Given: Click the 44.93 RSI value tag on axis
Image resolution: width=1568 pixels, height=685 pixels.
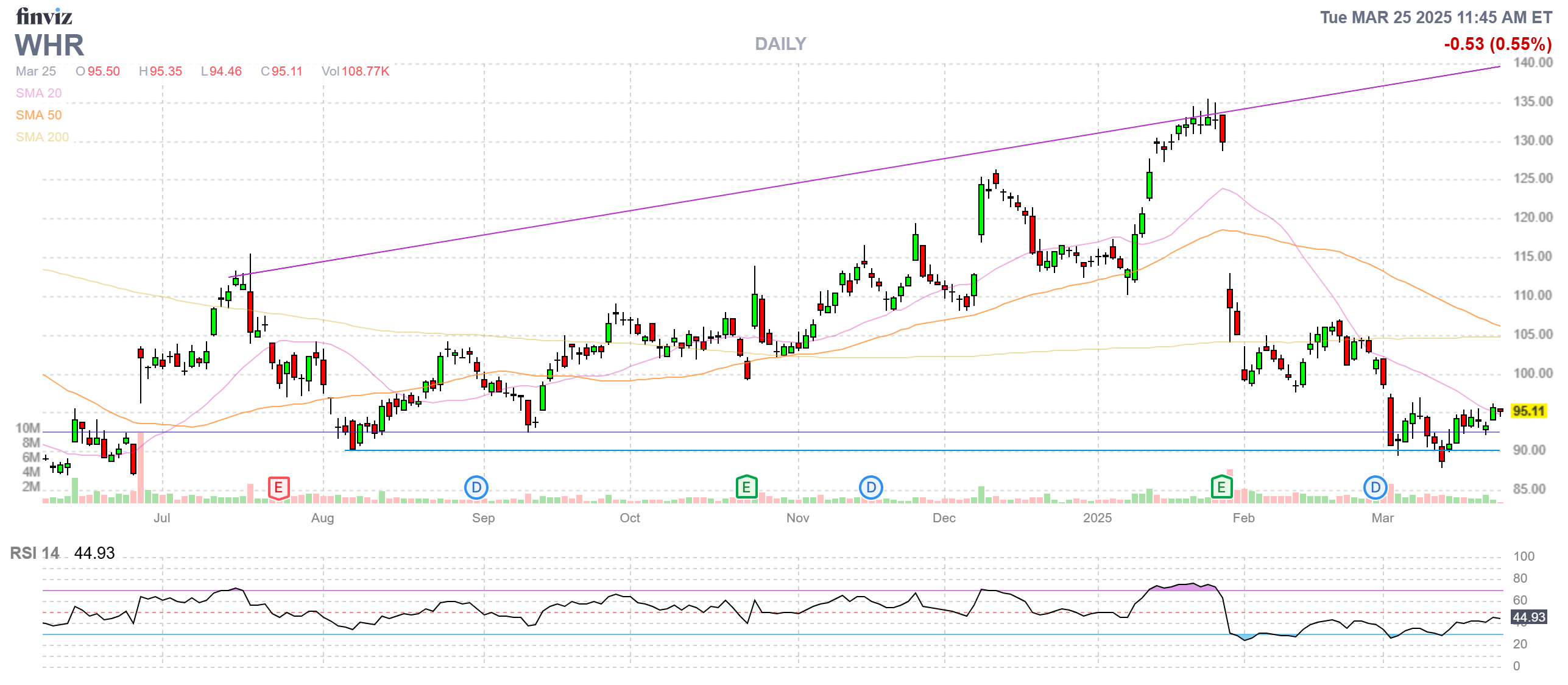Looking at the screenshot, I should tap(1529, 617).
